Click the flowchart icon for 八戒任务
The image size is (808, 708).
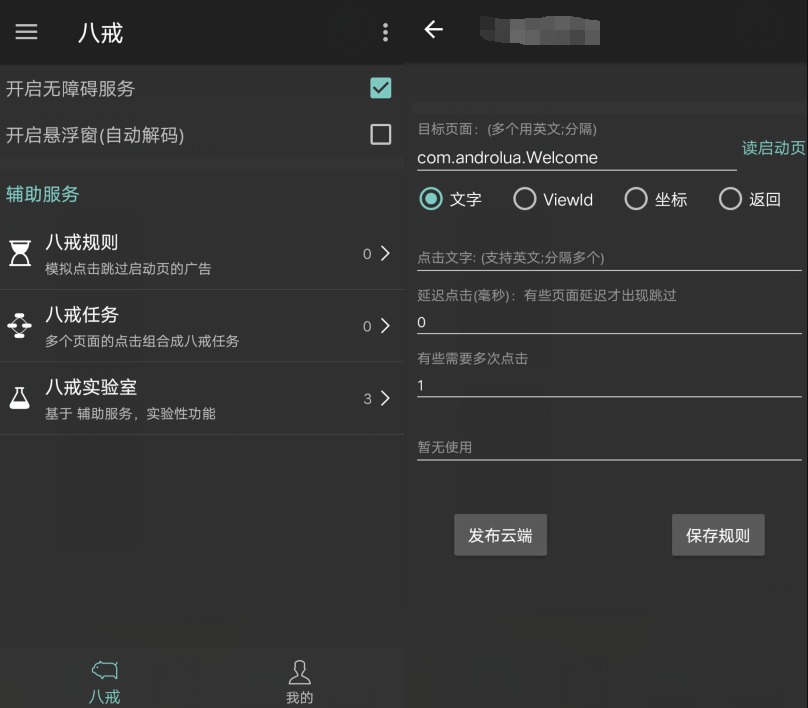[20, 326]
